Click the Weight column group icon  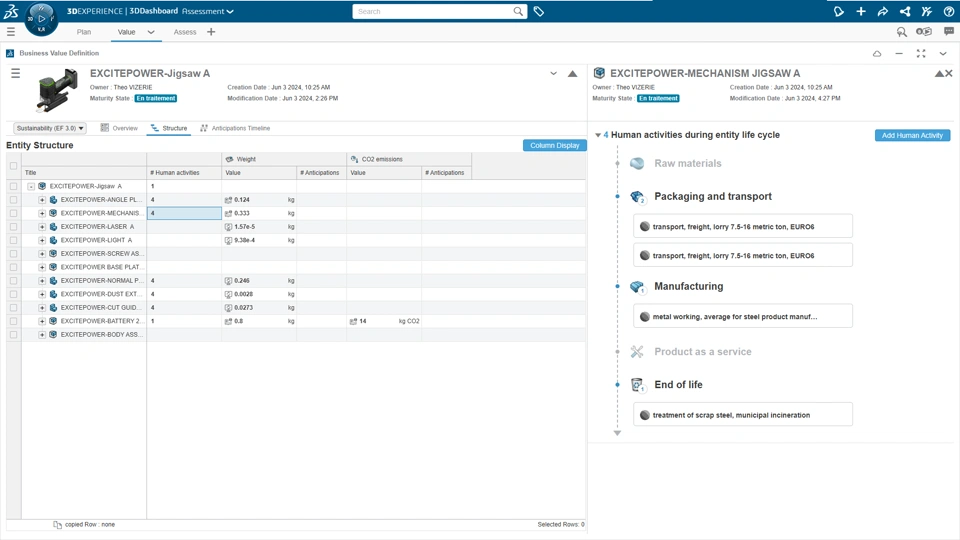(229, 159)
